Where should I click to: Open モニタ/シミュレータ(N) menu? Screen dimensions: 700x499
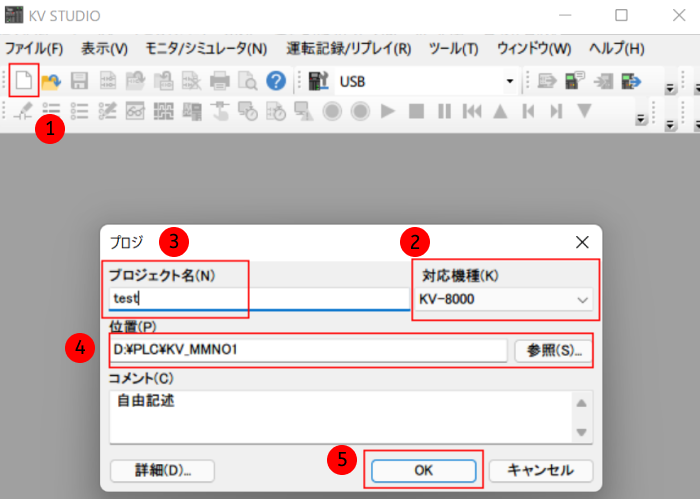(x=206, y=48)
